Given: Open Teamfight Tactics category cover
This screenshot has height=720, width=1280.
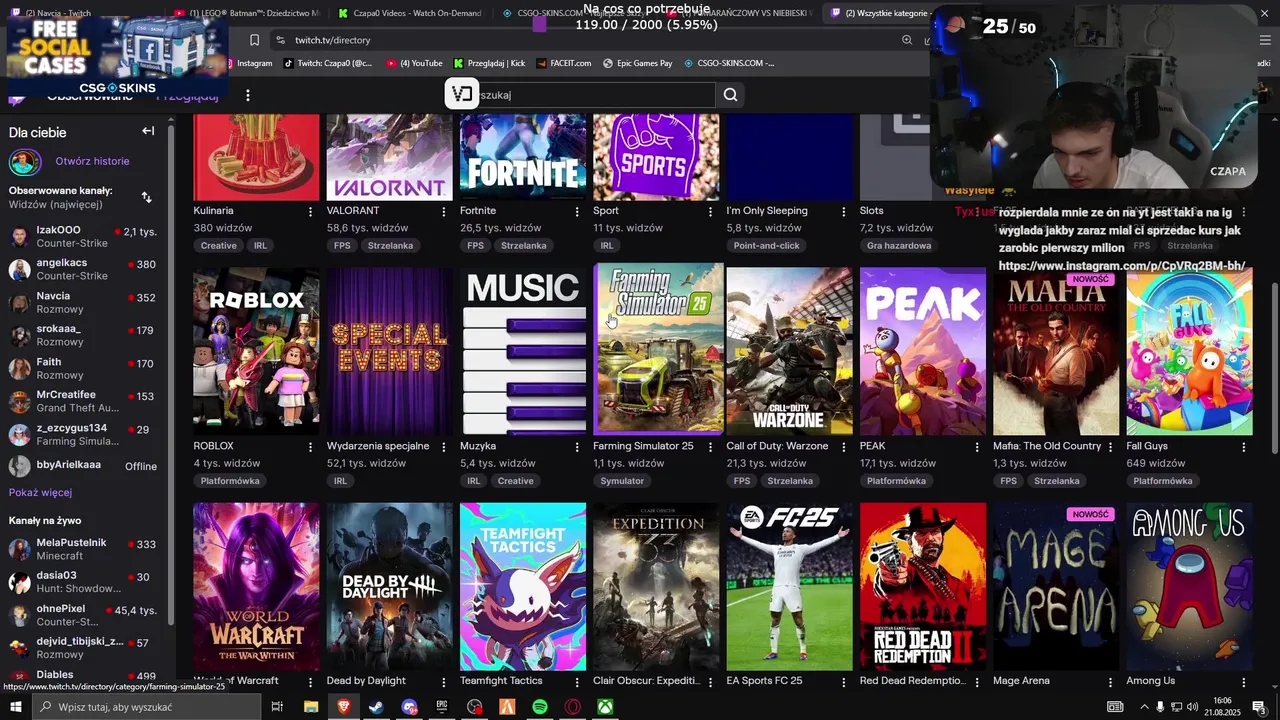Looking at the screenshot, I should click(x=523, y=586).
